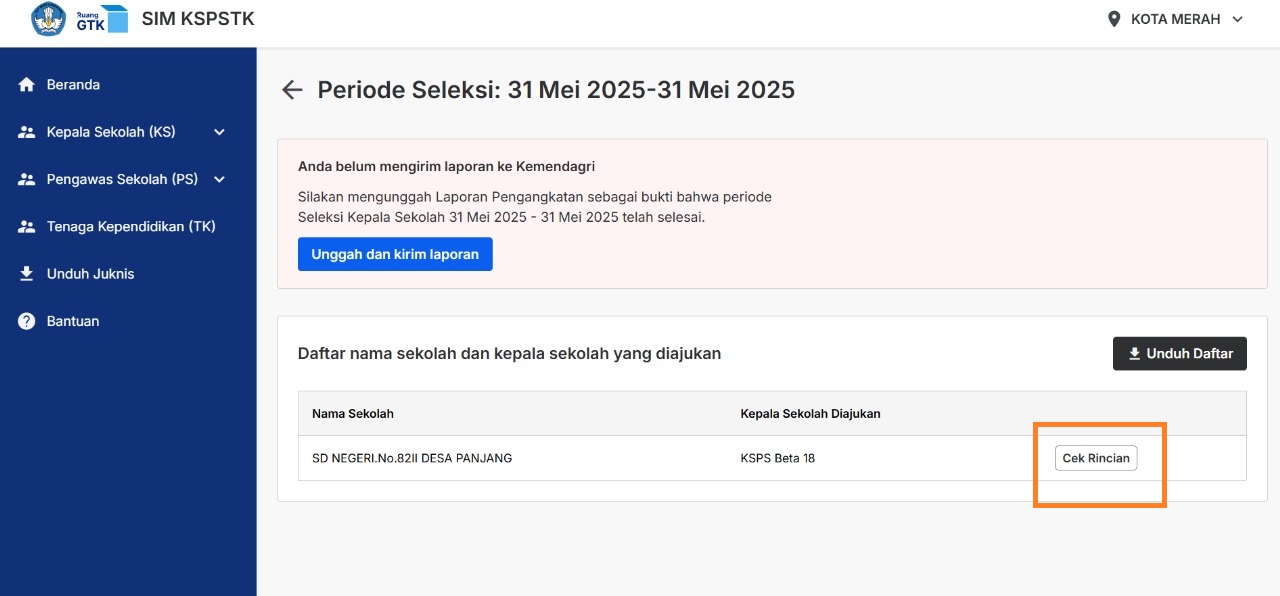Click the Unduh Daftar button
Screen dimensions: 1280x596
[1180, 353]
